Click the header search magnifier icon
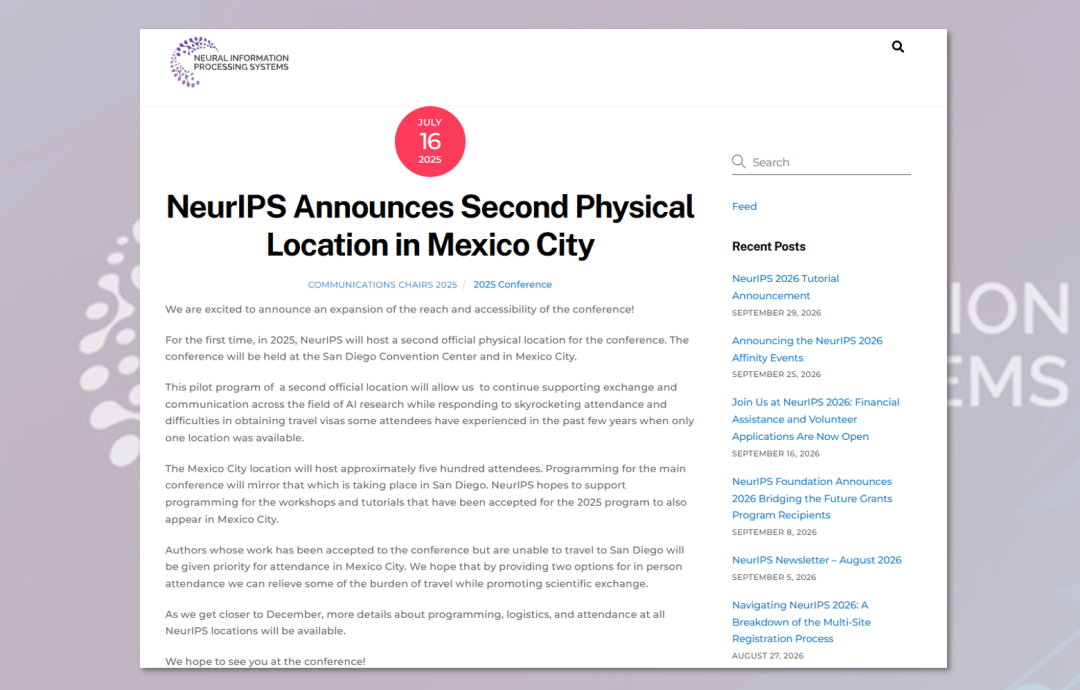This screenshot has height=690, width=1080. point(897,47)
